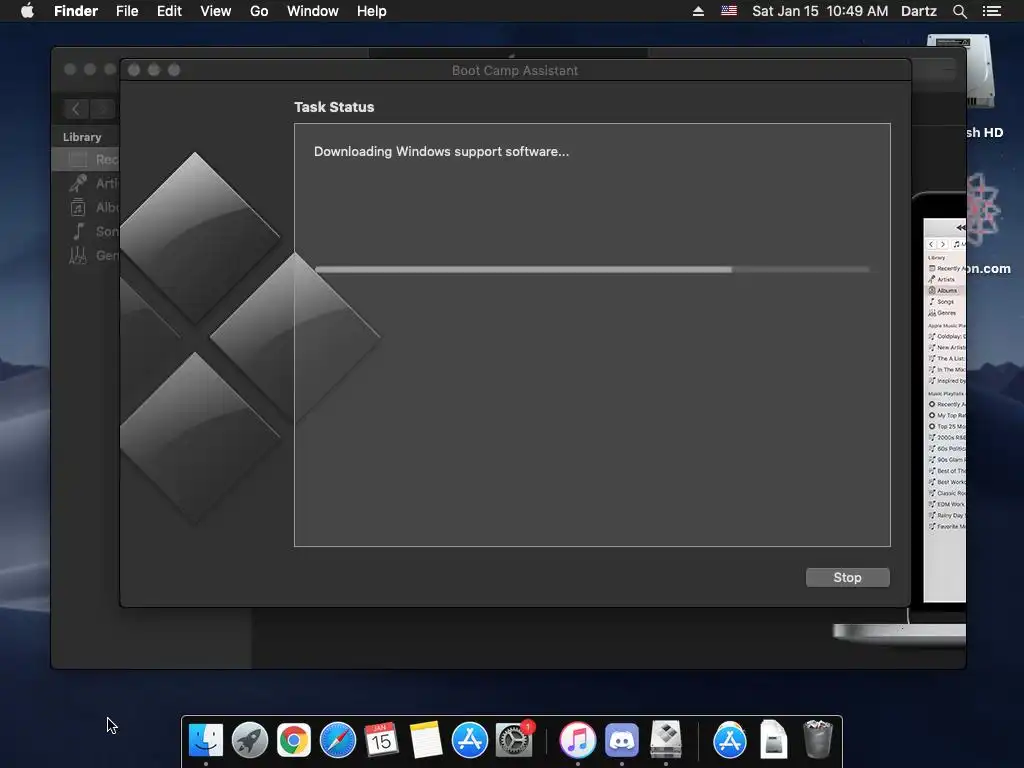
Task: Open Notification Center list icon
Action: pos(992,11)
